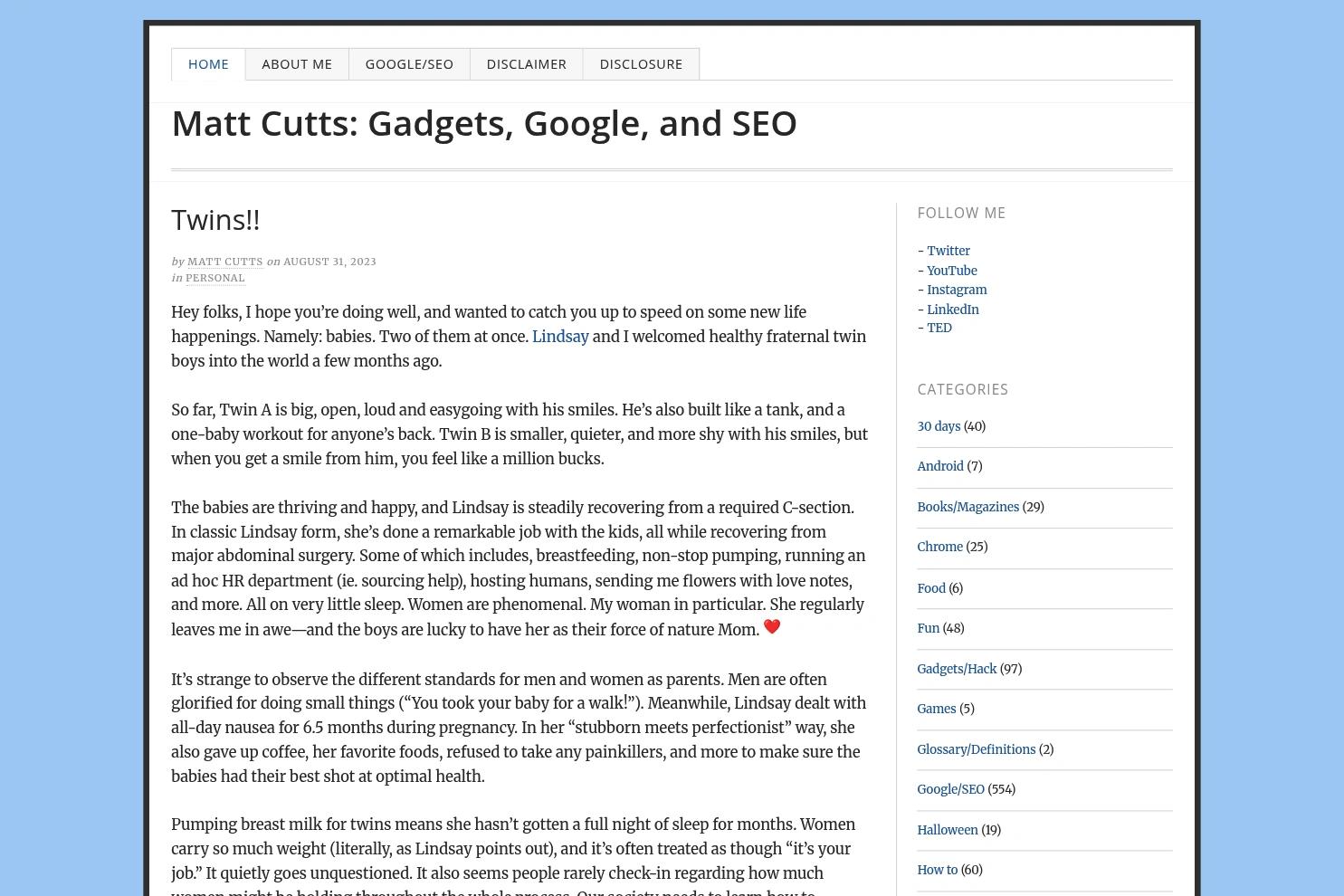
Task: Open the Android category
Action: 939,466
